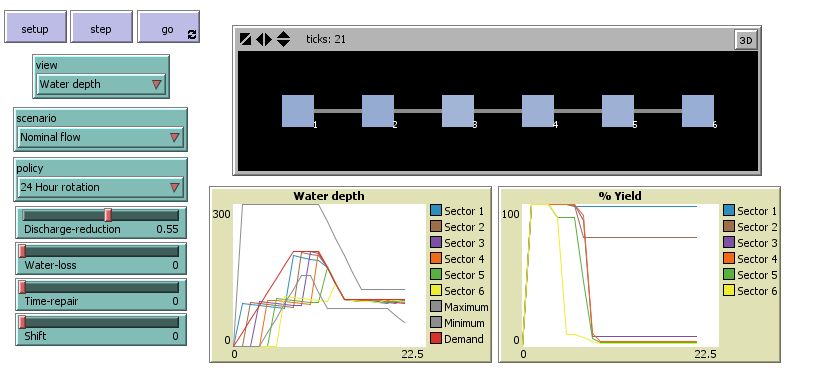Select sector square 2 in the view
Screen dimensions: 839x372
click(378, 111)
